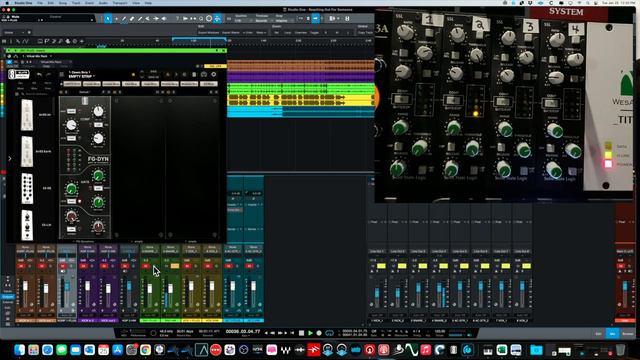Adjust the first green channel fader
Viewport: 640px width, 360px height.
click(x=150, y=289)
